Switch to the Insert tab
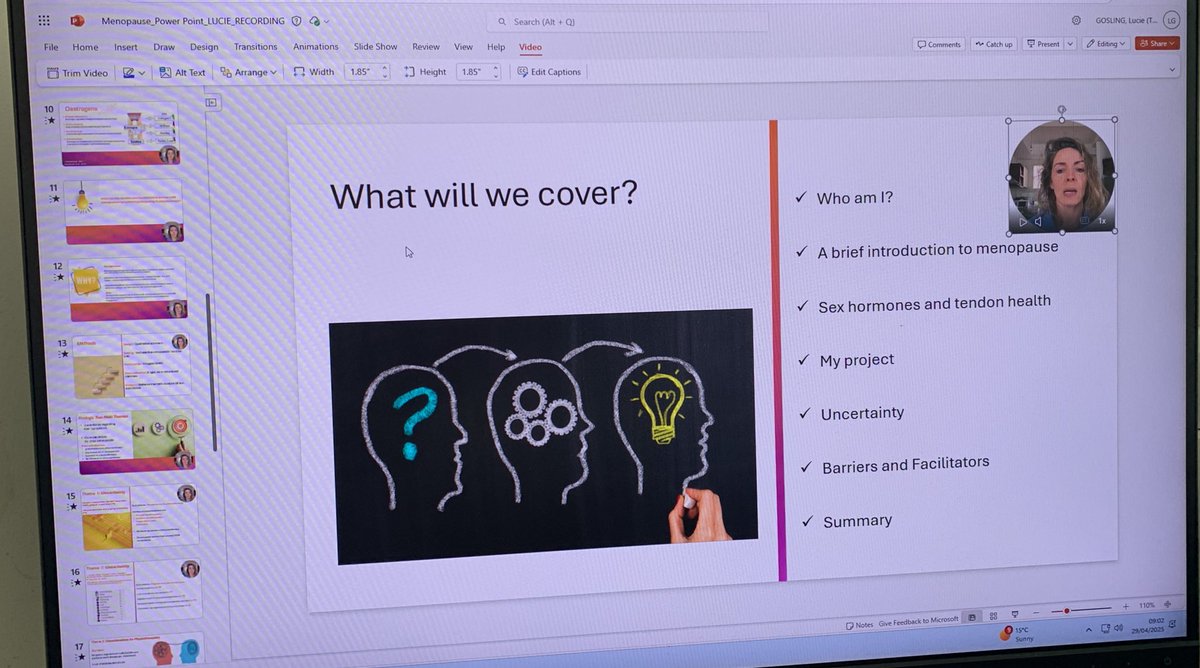This screenshot has width=1200, height=668. pyautogui.click(x=126, y=47)
